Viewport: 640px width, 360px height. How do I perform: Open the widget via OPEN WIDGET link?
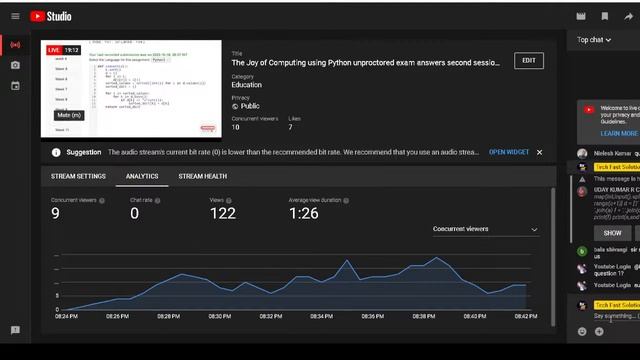pyautogui.click(x=509, y=152)
